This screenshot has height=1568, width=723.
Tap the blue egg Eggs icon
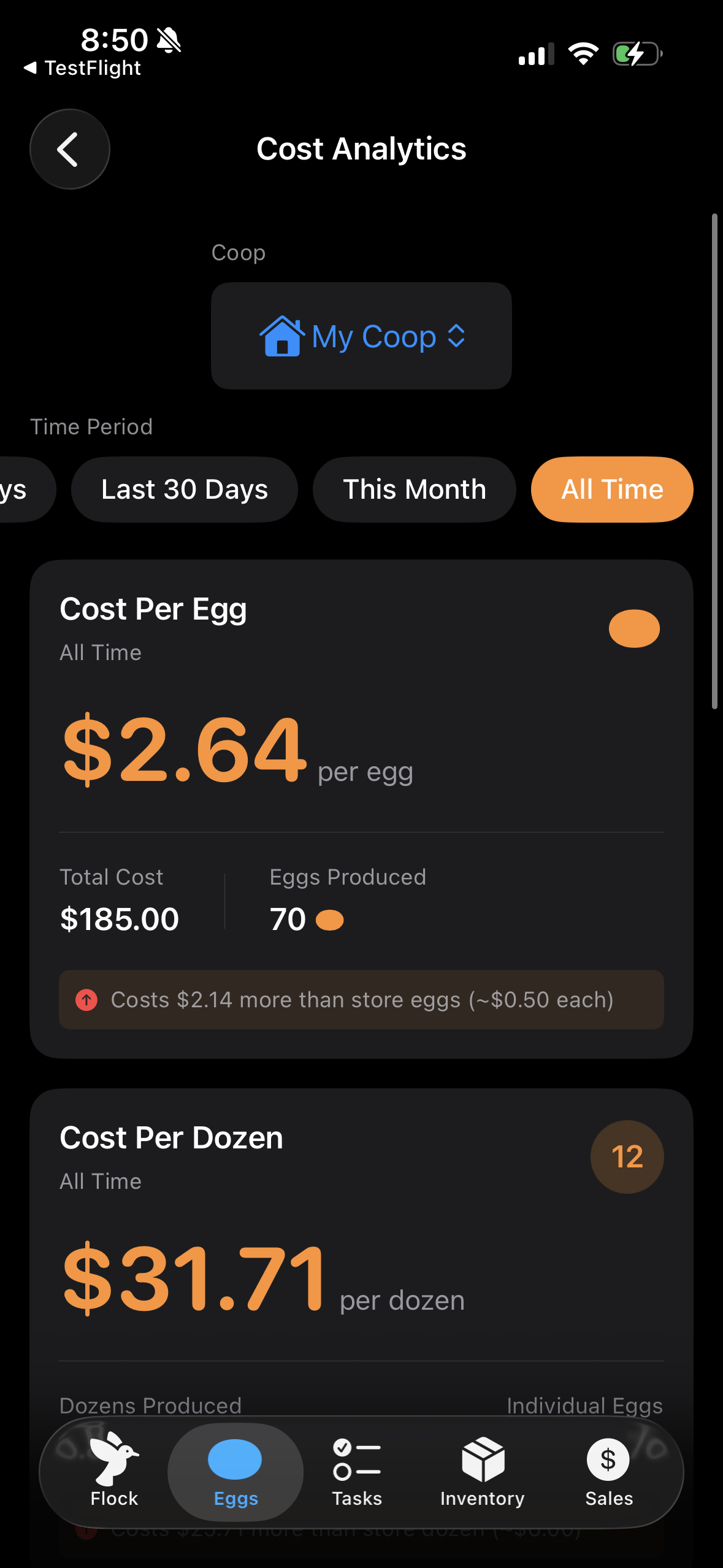coord(235,1459)
